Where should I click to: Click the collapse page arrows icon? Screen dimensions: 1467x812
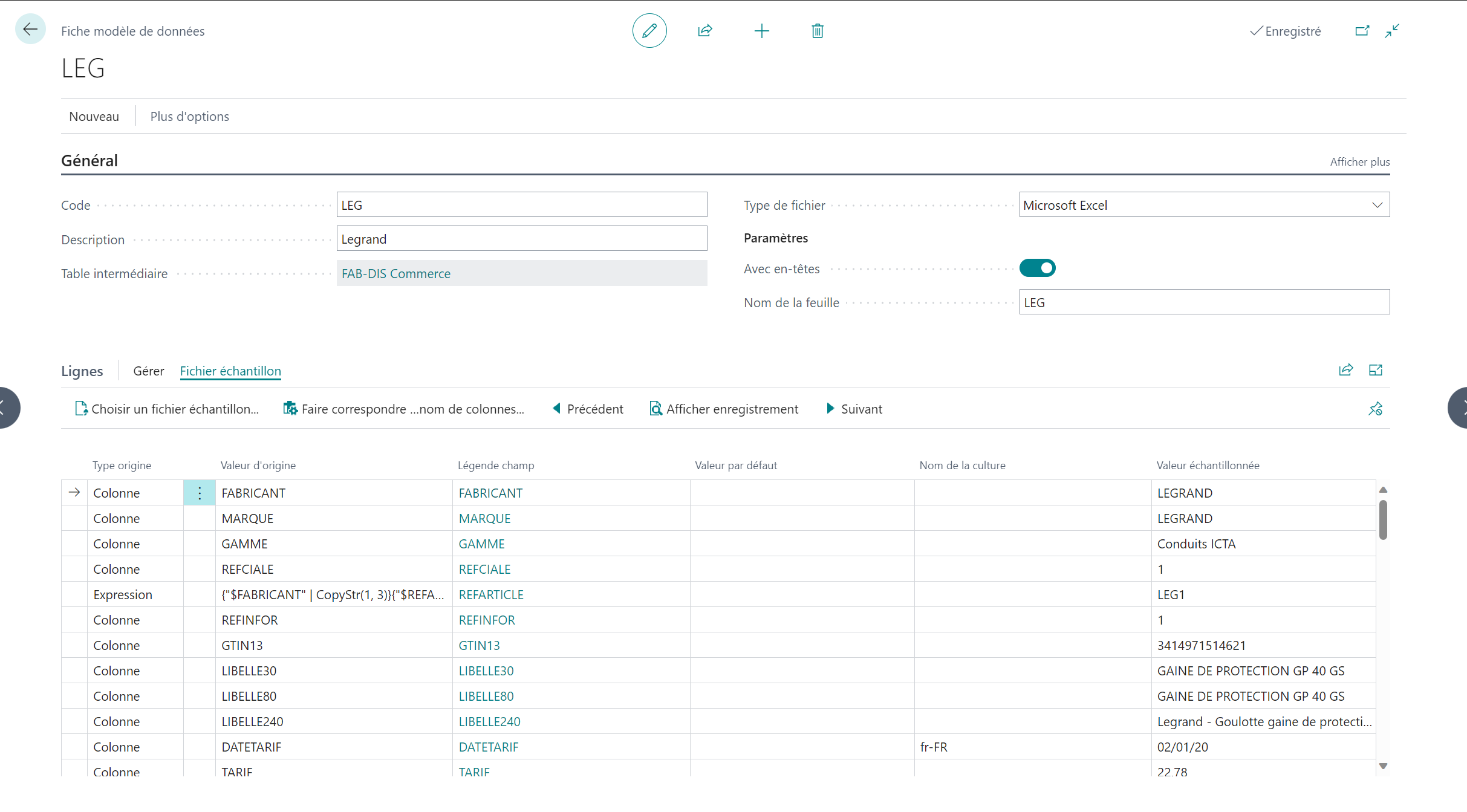[1392, 31]
